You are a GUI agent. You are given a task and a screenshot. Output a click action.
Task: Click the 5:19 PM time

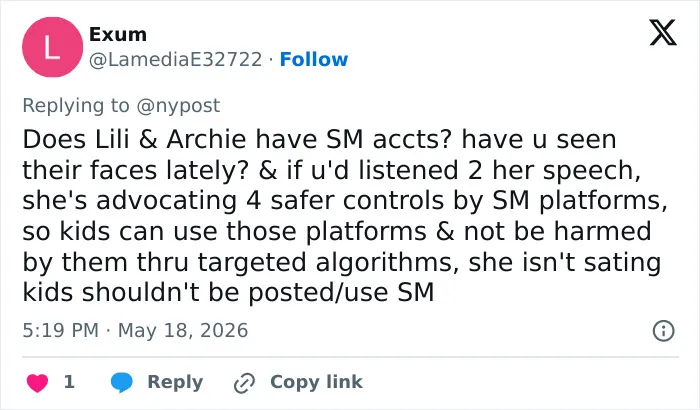click(61, 331)
